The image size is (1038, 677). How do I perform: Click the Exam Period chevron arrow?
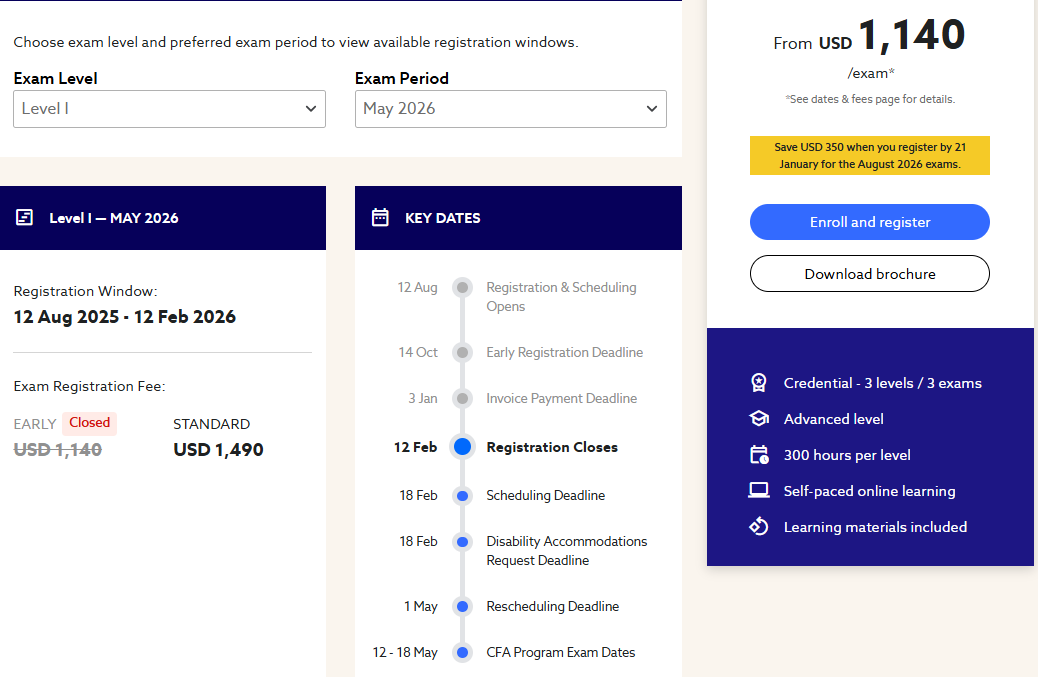click(652, 109)
